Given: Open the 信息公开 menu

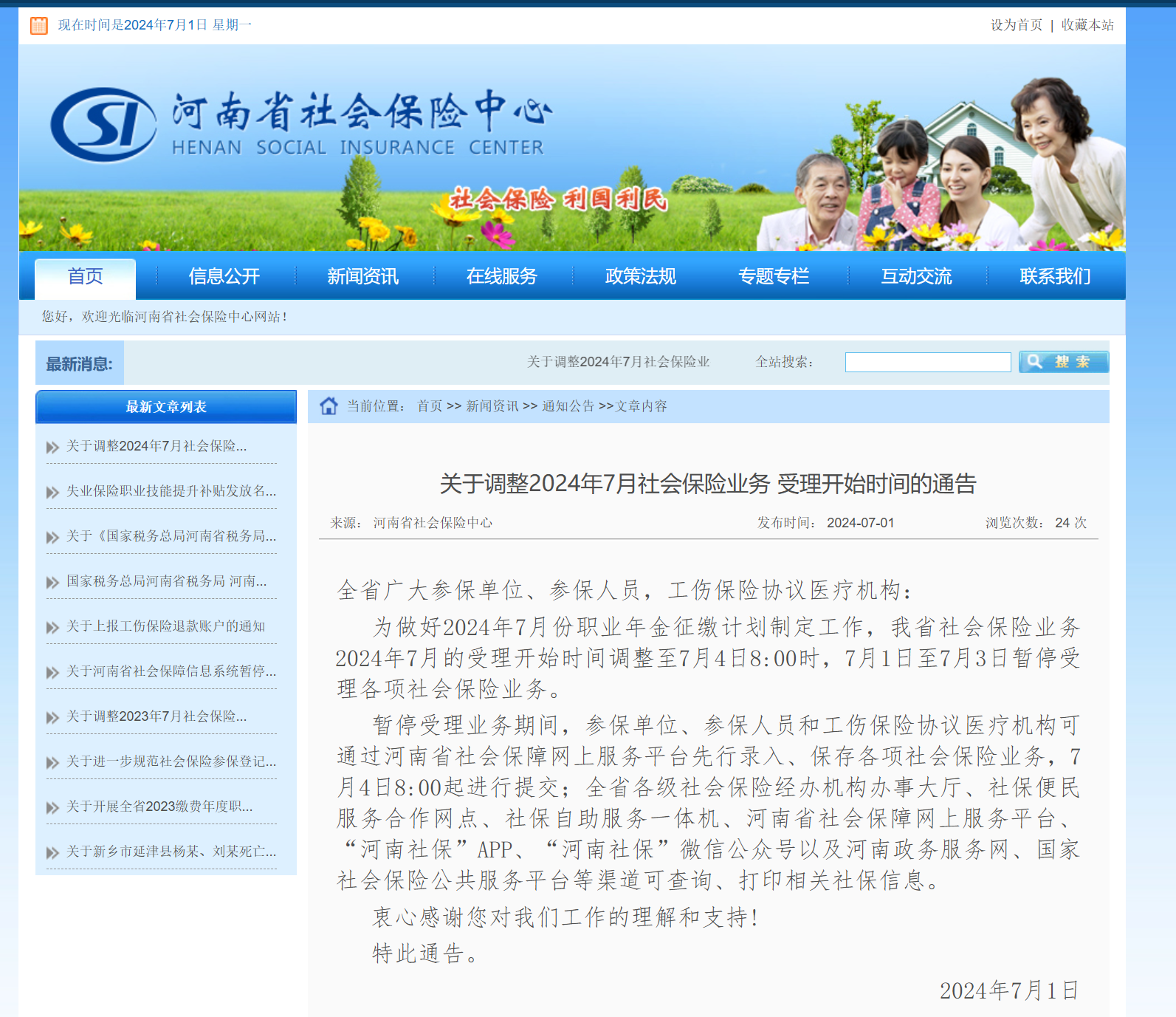Looking at the screenshot, I should (224, 277).
